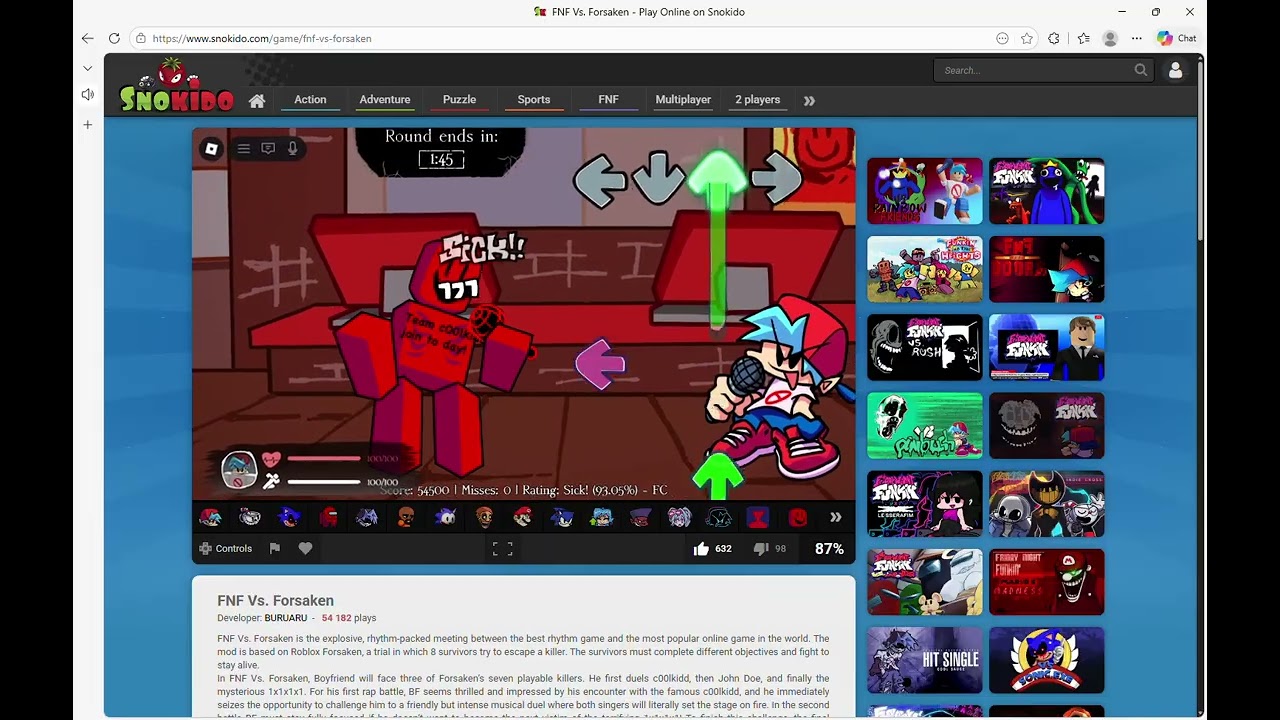Open the browser extensions icon
1280x720 pixels.
1054,38
